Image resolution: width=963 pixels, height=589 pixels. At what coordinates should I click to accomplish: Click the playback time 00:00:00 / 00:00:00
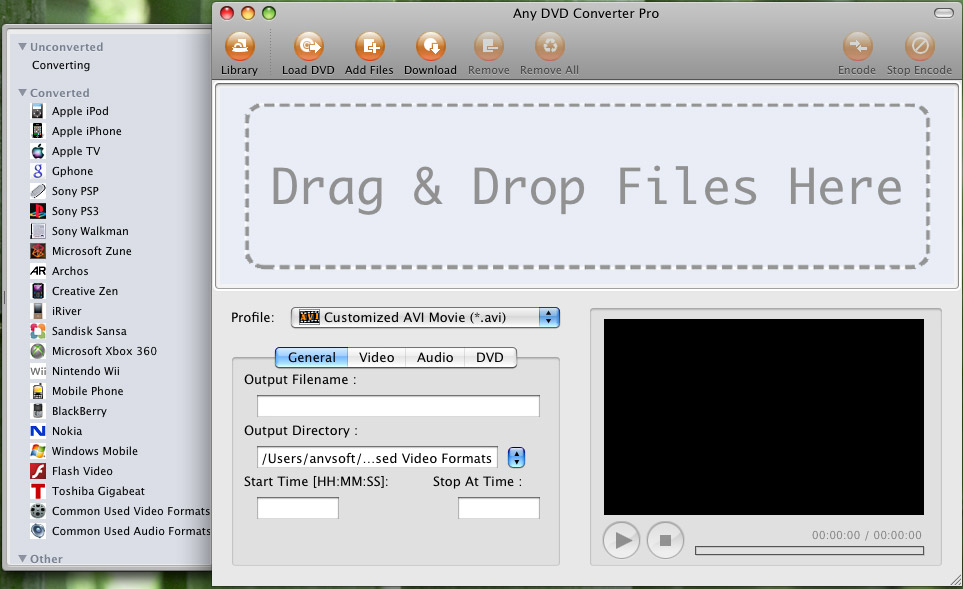coord(867,535)
